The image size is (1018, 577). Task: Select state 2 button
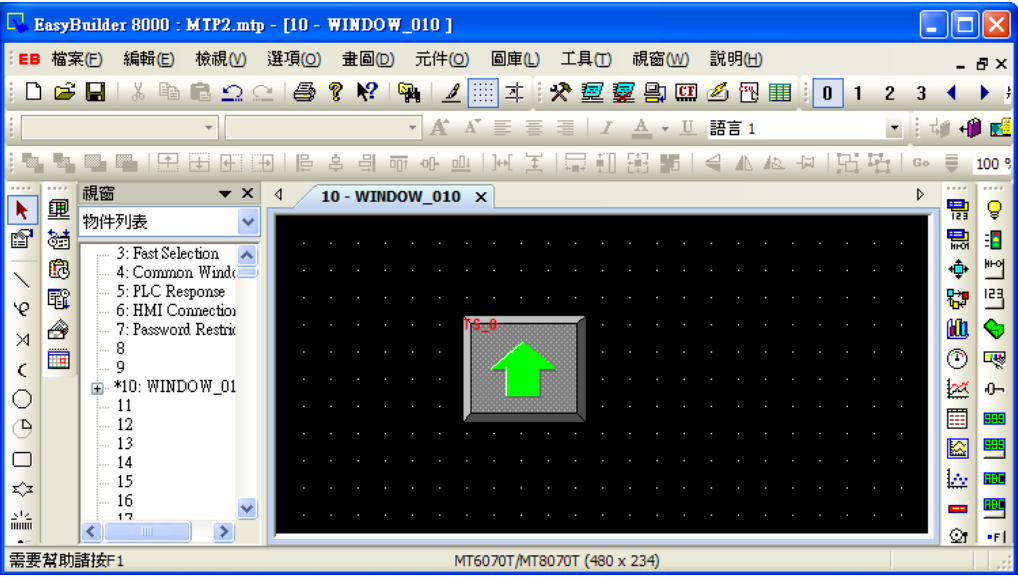coord(889,93)
